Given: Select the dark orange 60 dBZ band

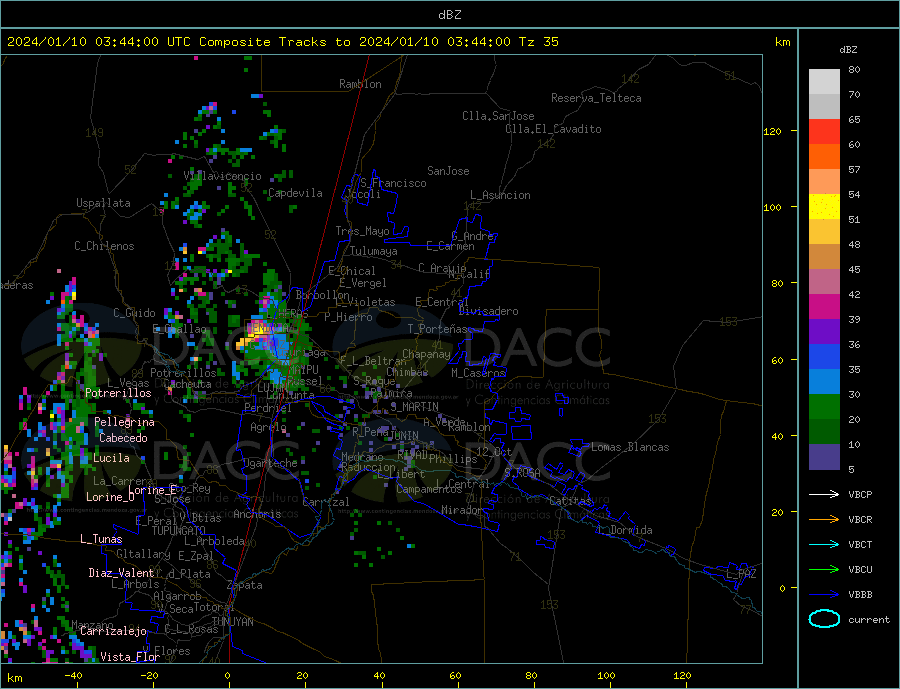Looking at the screenshot, I should 824,157.
